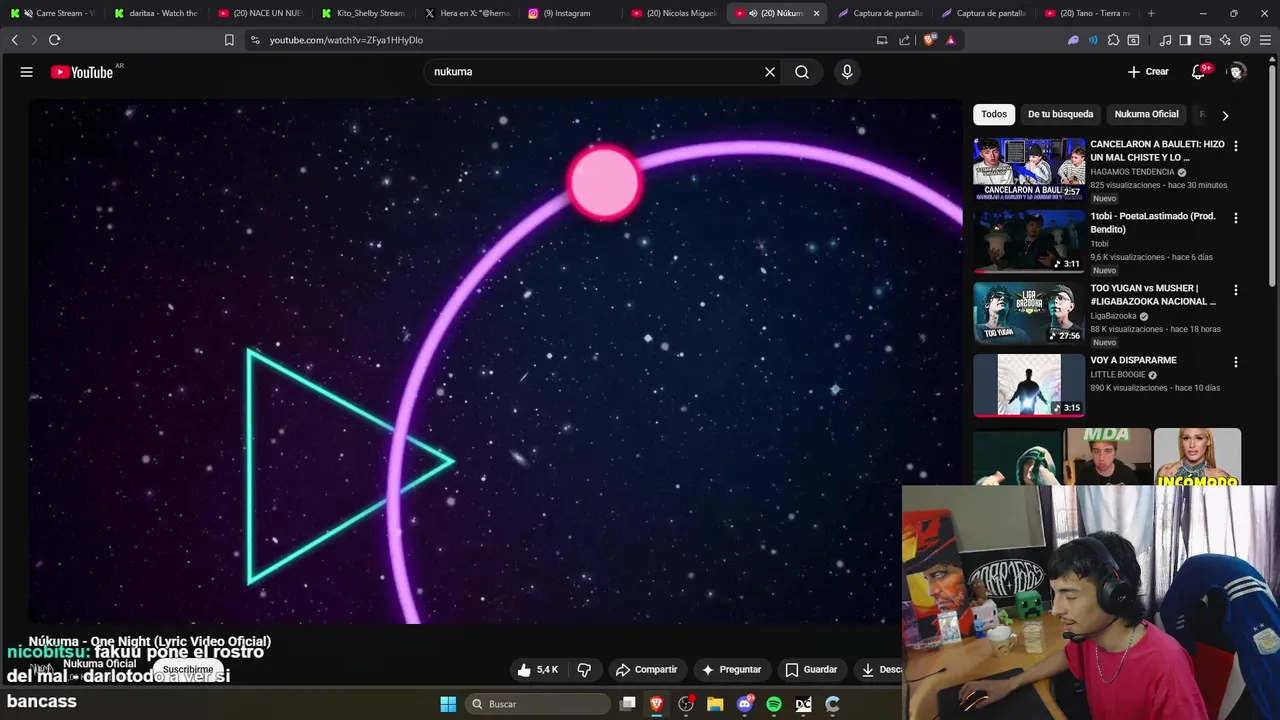Screen dimensions: 1280x720
Task: Like the video with thumbs up
Action: coord(538,670)
